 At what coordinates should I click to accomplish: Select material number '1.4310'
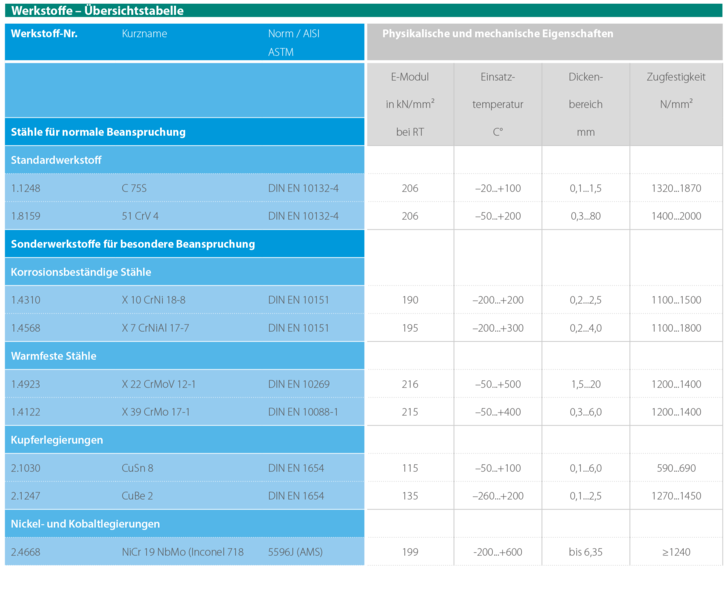click(26, 300)
